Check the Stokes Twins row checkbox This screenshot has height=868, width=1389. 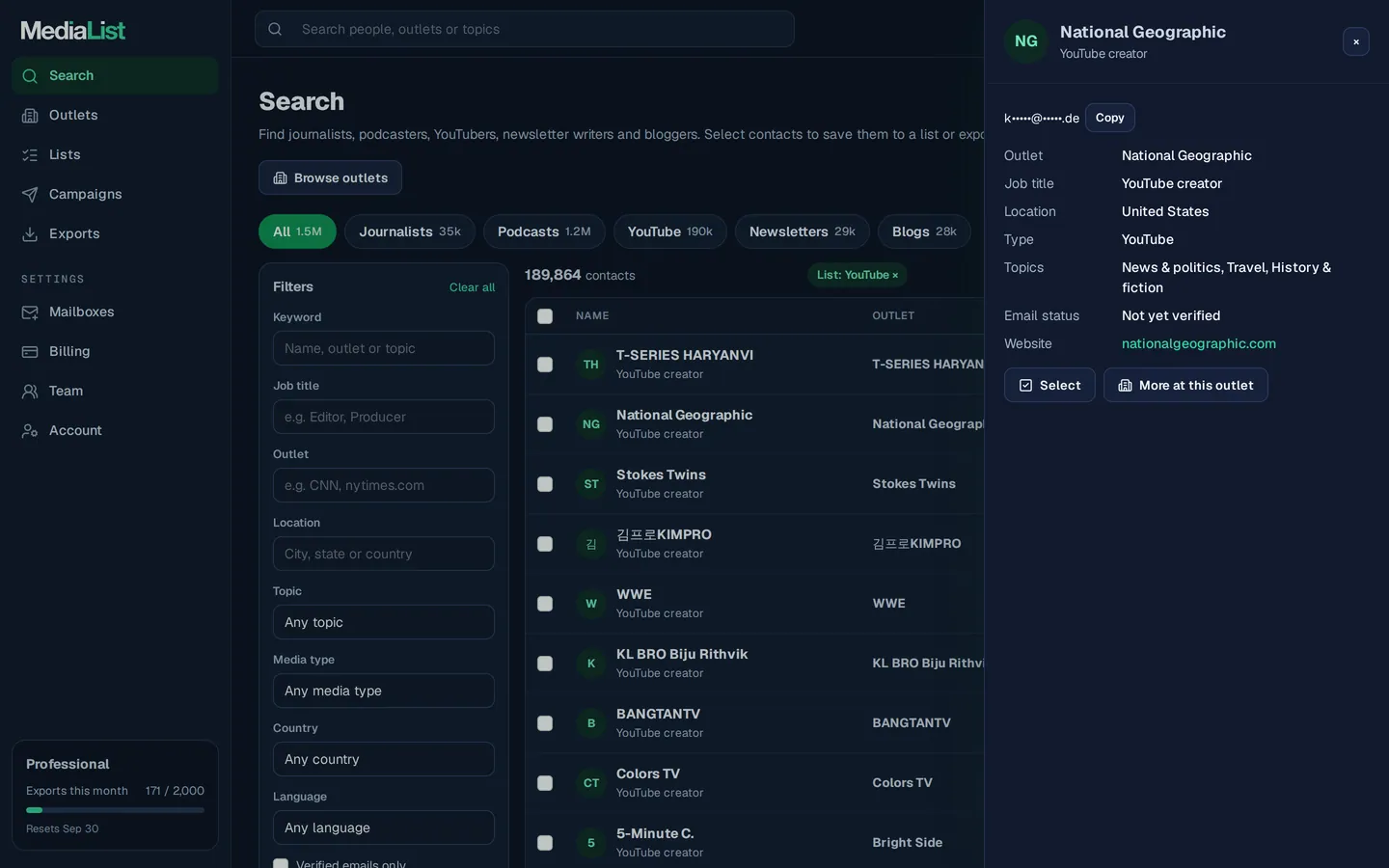tap(545, 484)
